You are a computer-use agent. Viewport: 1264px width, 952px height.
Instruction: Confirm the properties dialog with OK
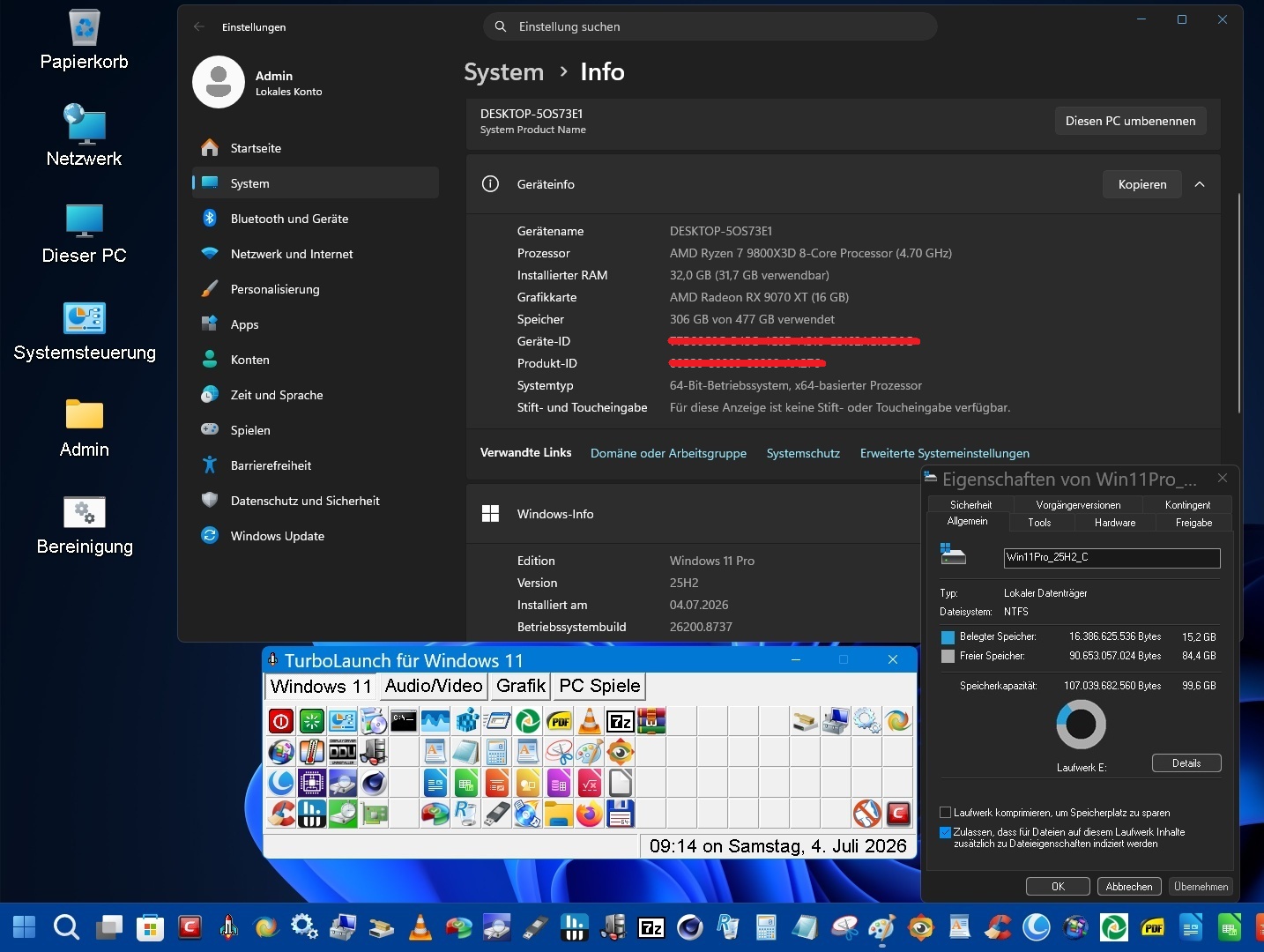(1058, 887)
